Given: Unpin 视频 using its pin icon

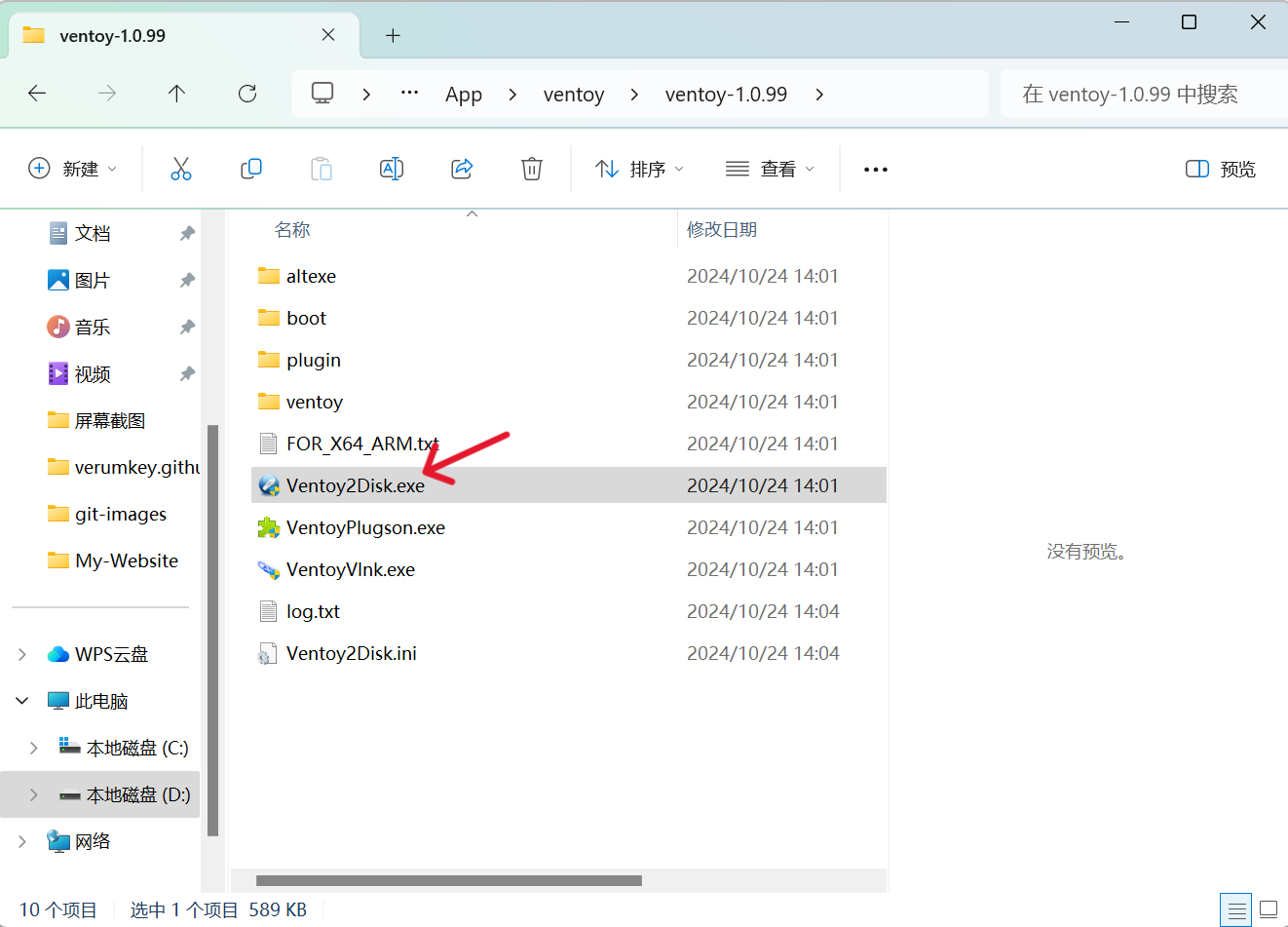Looking at the screenshot, I should [x=187, y=373].
